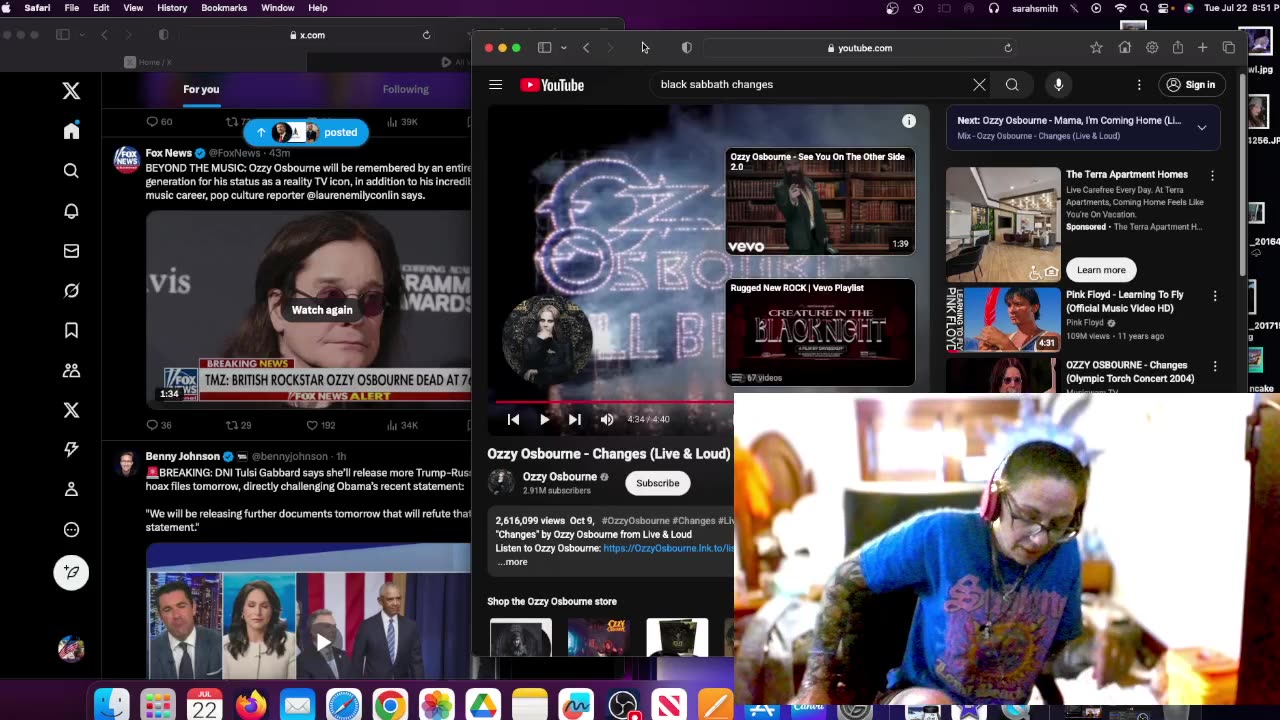Screen dimensions: 1280x720
Task: Open the Safari menu in menu bar
Action: click(37, 8)
